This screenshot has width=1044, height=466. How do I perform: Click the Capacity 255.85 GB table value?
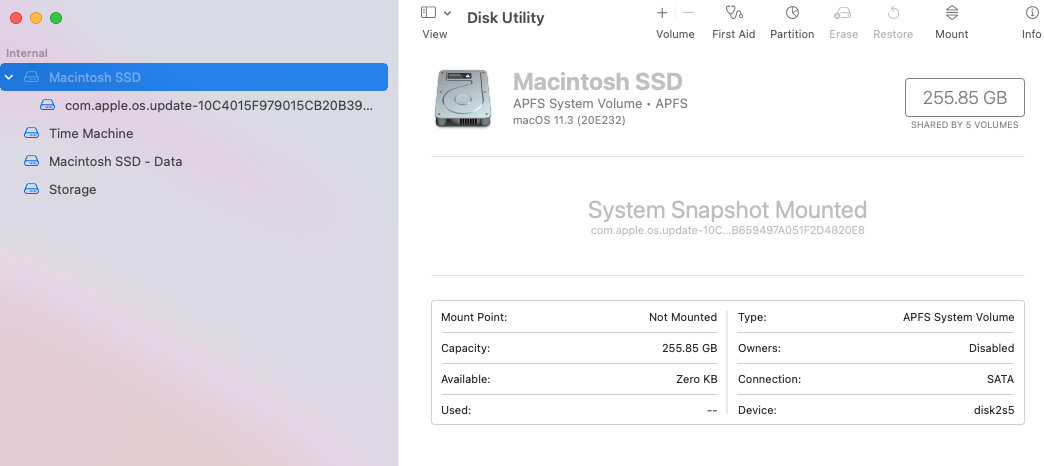689,348
